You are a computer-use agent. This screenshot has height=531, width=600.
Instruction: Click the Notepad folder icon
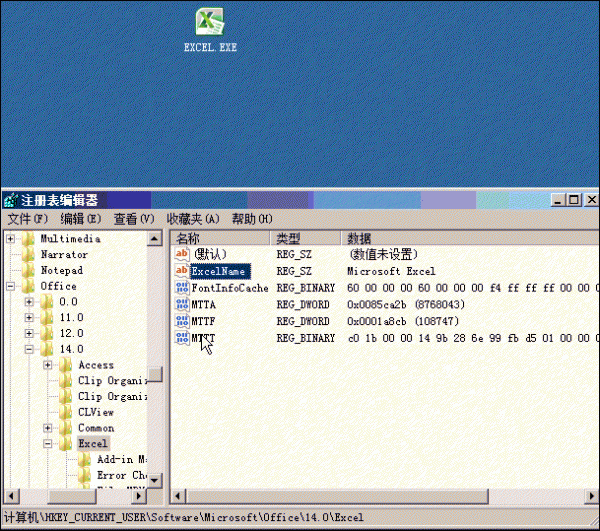pyautogui.click(x=28, y=270)
